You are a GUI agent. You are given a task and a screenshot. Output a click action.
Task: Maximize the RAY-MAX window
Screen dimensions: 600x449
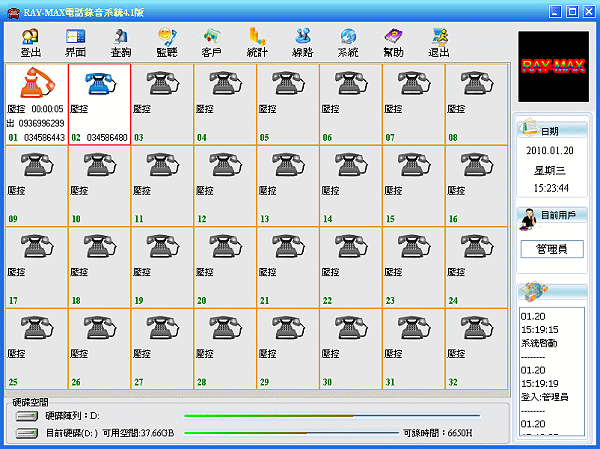click(572, 11)
